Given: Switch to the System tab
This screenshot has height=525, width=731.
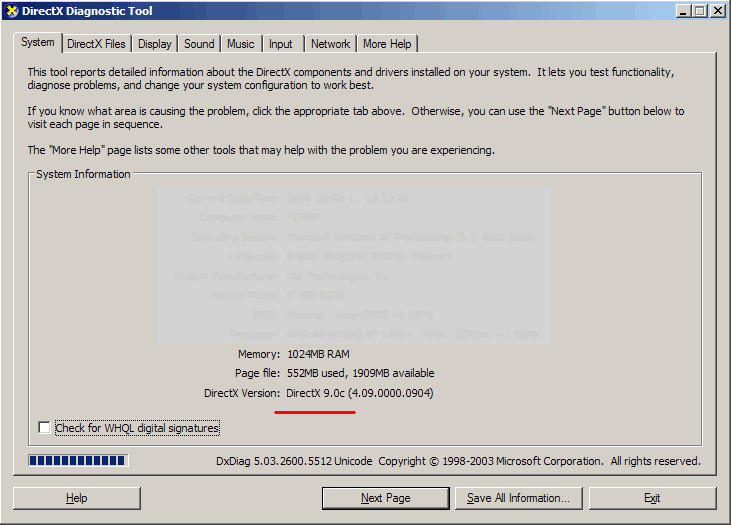Looking at the screenshot, I should [x=38, y=42].
